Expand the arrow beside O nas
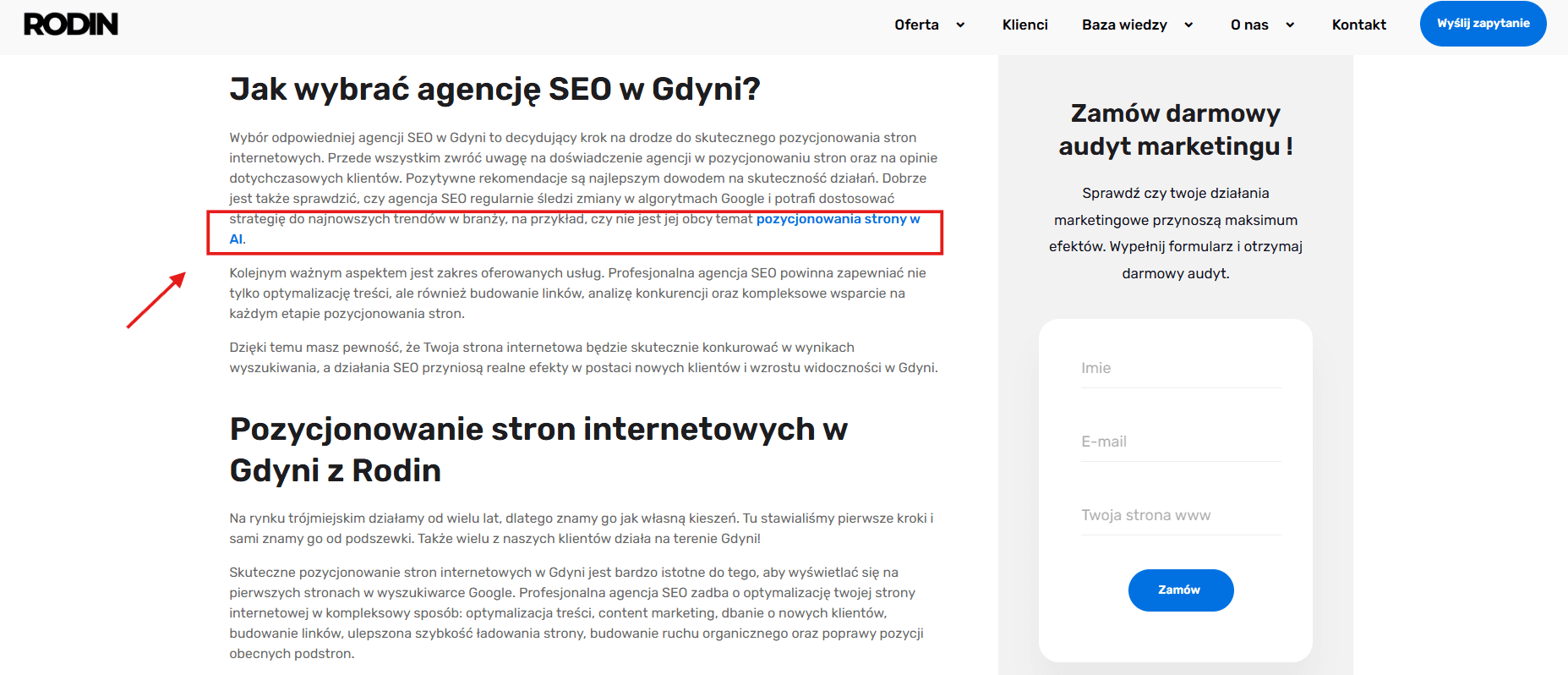The height and width of the screenshot is (675, 1568). (1290, 25)
